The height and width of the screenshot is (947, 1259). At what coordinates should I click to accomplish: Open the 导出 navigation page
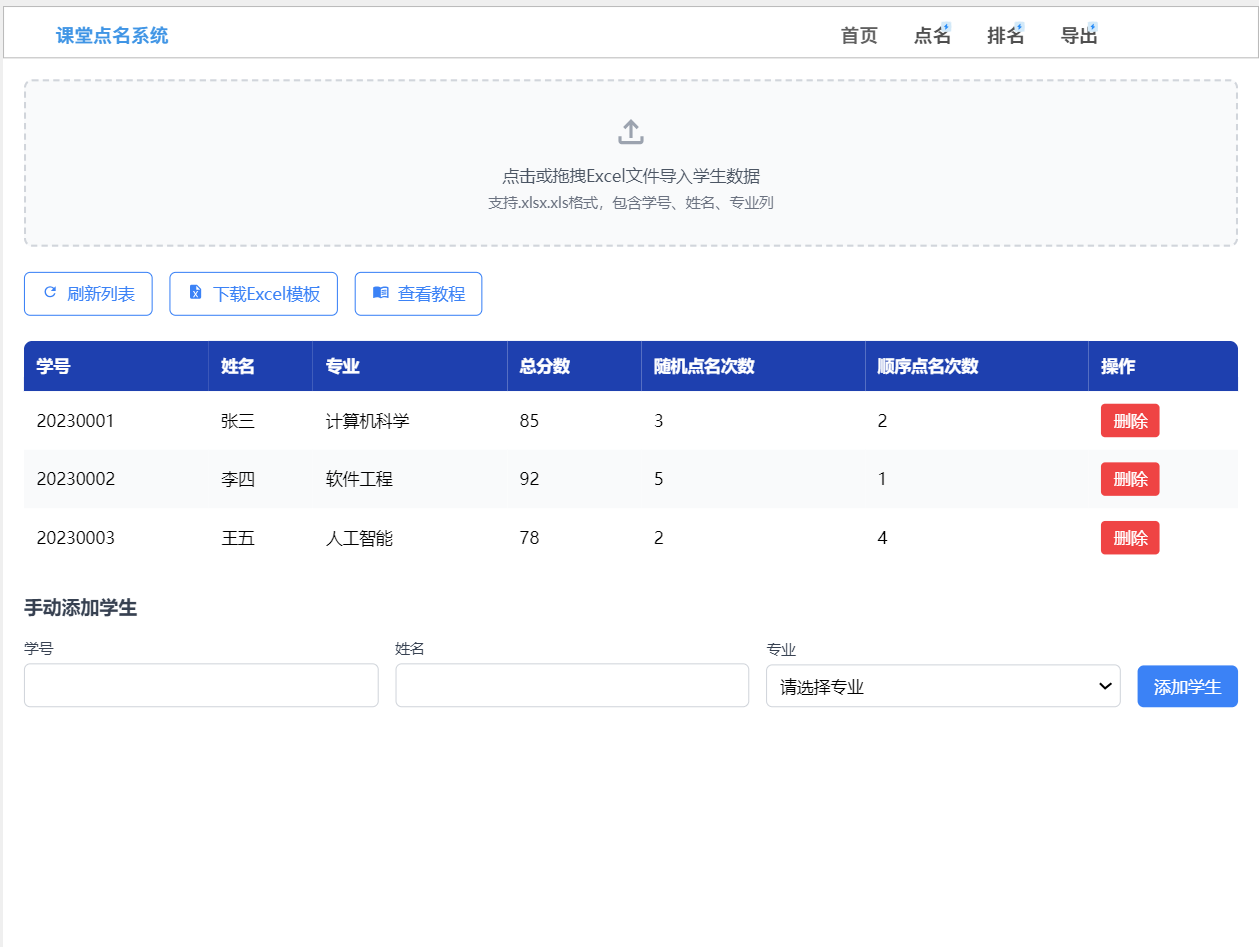pyautogui.click(x=1078, y=35)
